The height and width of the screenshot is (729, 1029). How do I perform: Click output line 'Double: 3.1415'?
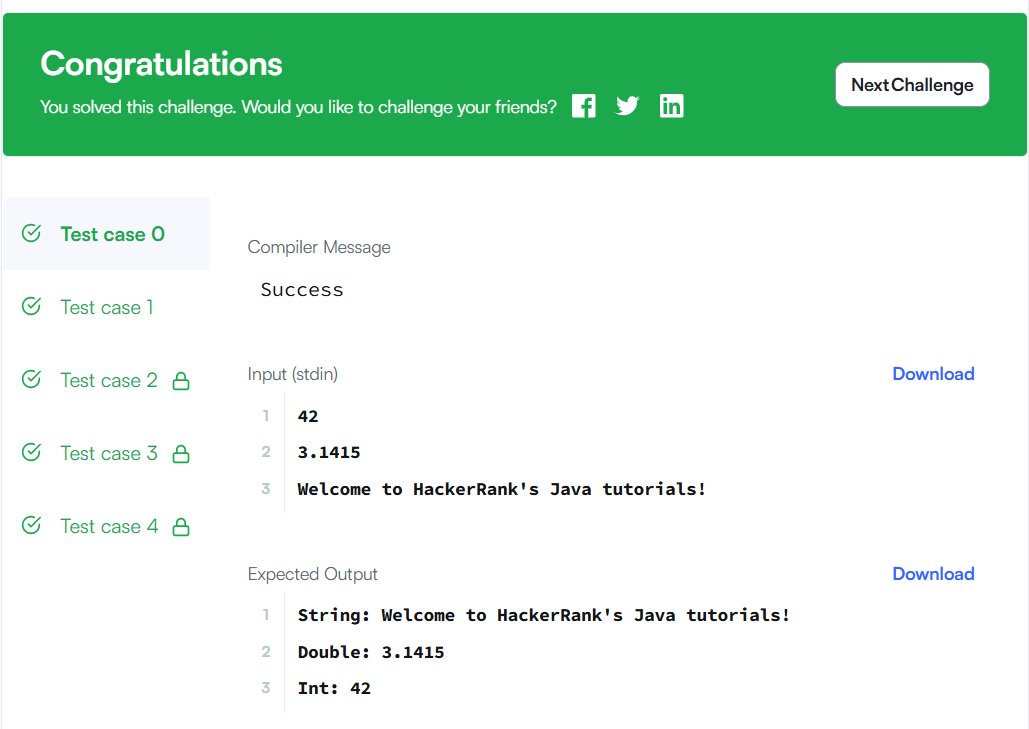tap(371, 652)
